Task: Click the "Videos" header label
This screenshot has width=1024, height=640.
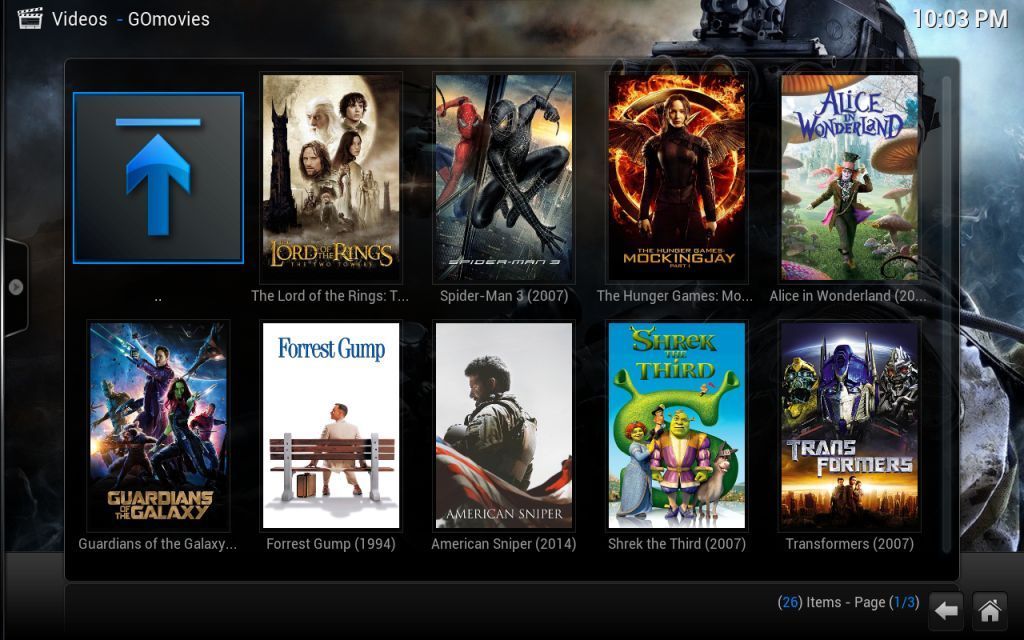Action: 80,19
